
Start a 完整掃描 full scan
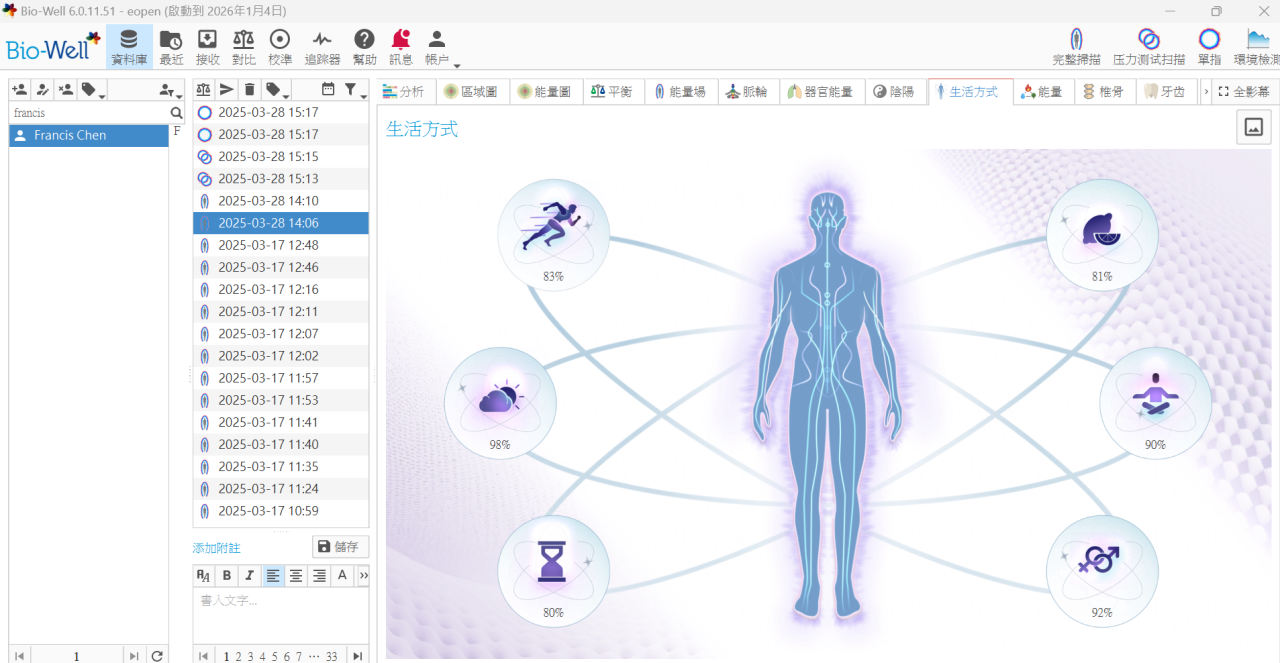tap(1076, 47)
